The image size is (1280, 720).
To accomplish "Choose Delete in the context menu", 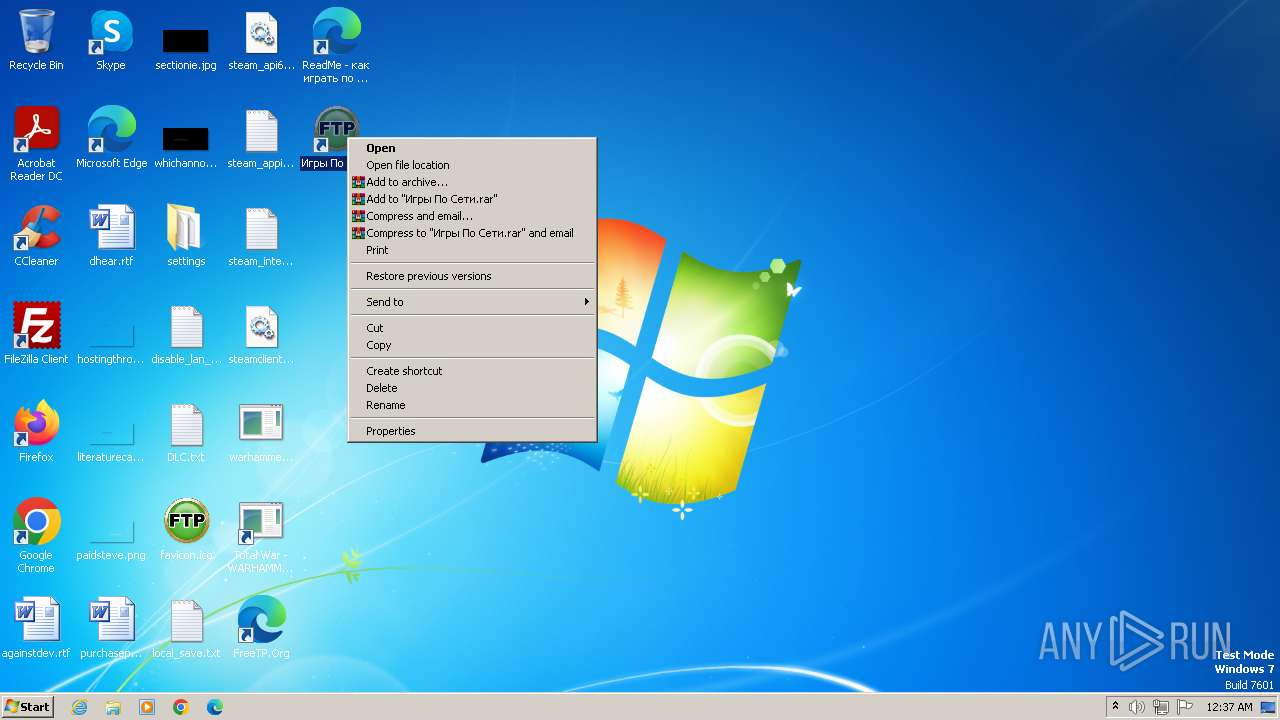I will click(x=471, y=388).
